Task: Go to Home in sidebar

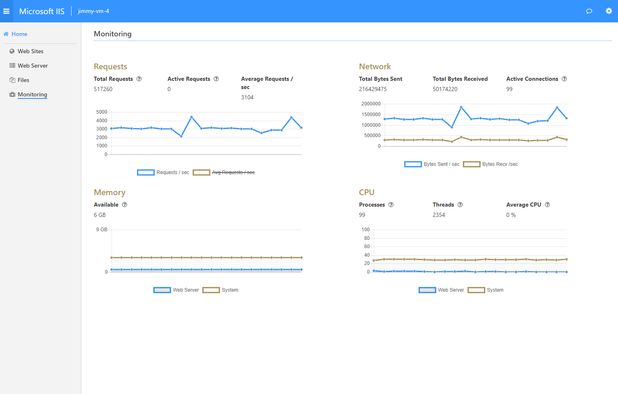Action: 19,34
